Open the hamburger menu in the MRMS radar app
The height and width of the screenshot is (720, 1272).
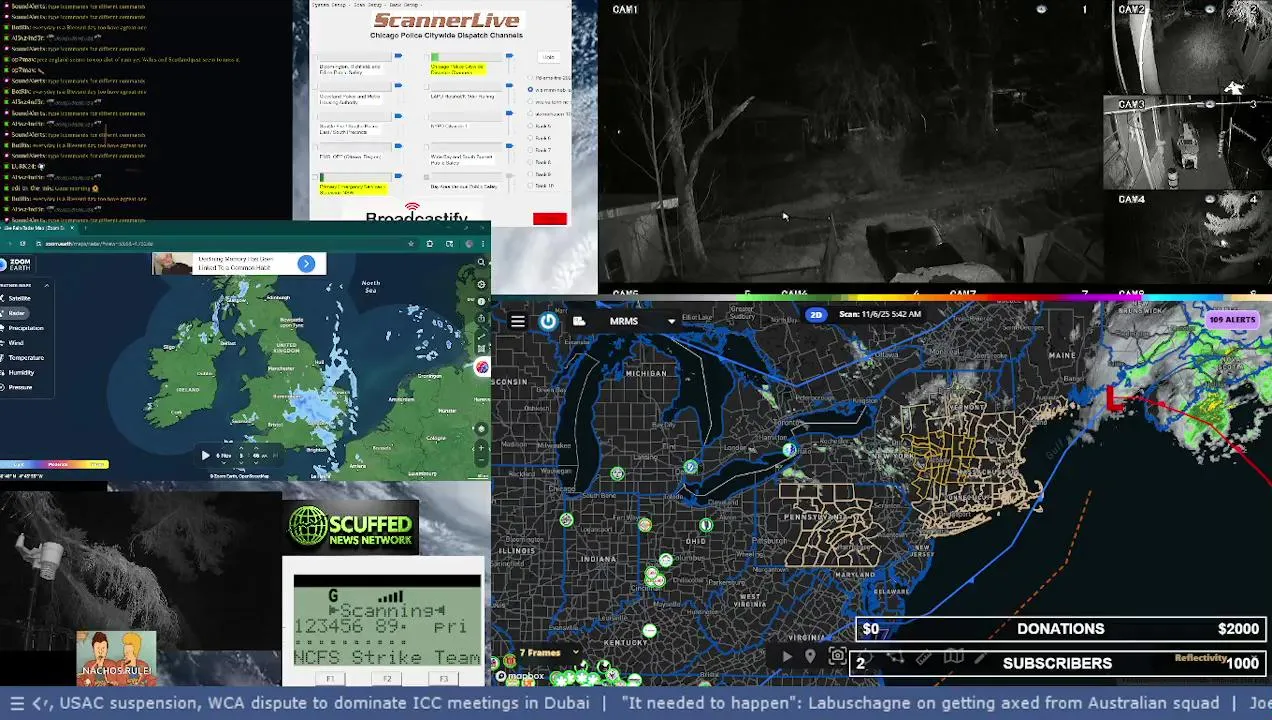(x=517, y=321)
